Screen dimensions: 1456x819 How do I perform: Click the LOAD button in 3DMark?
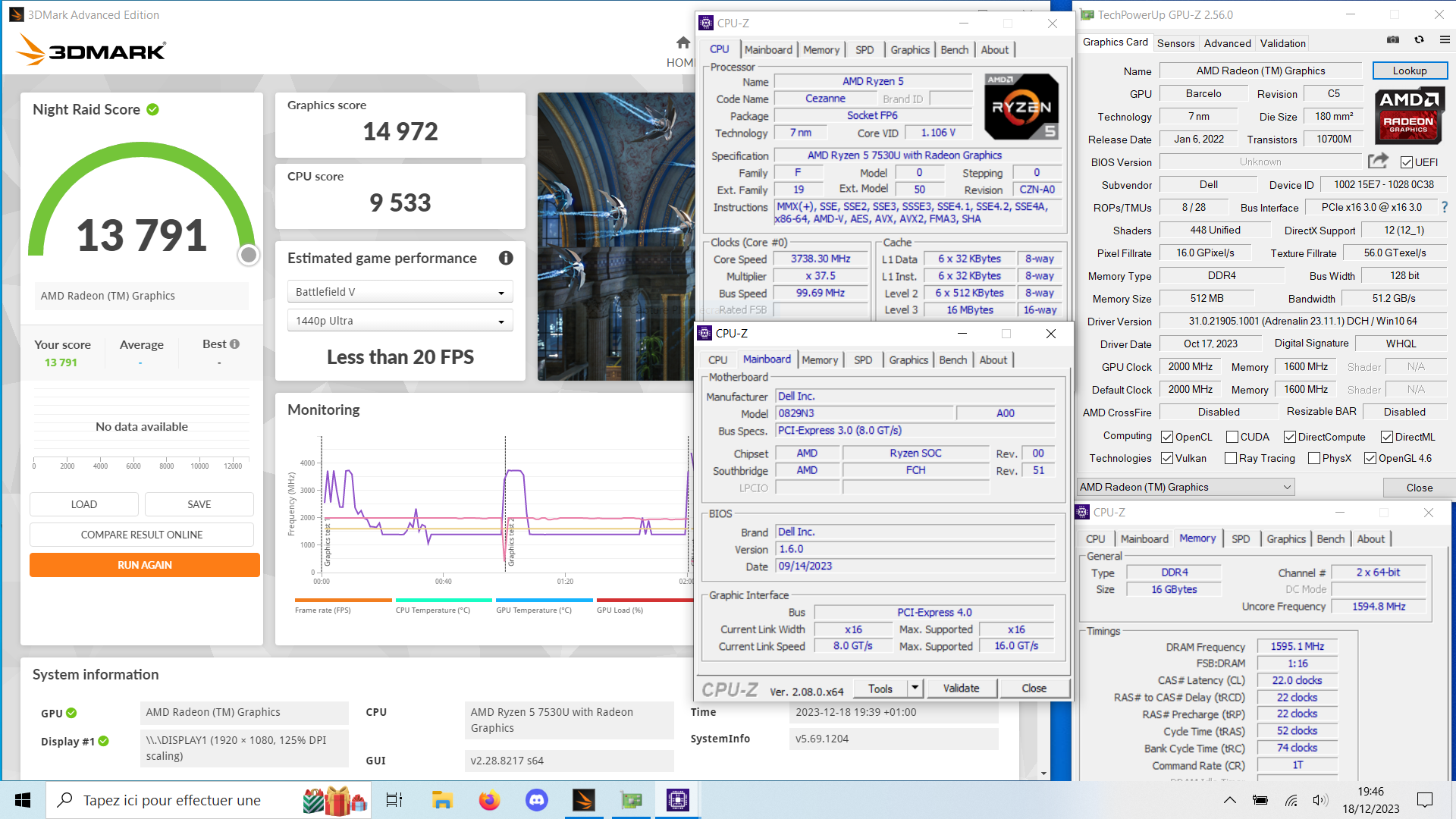(x=83, y=504)
